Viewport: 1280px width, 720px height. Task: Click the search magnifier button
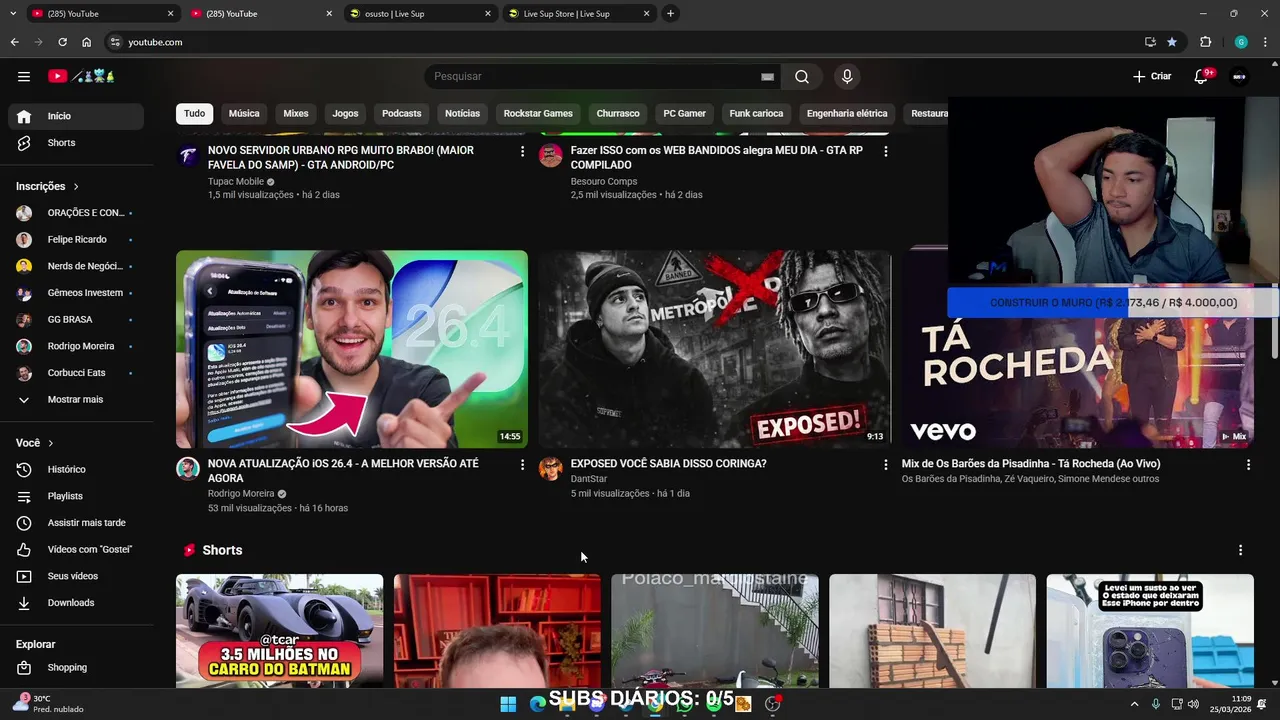(x=802, y=76)
